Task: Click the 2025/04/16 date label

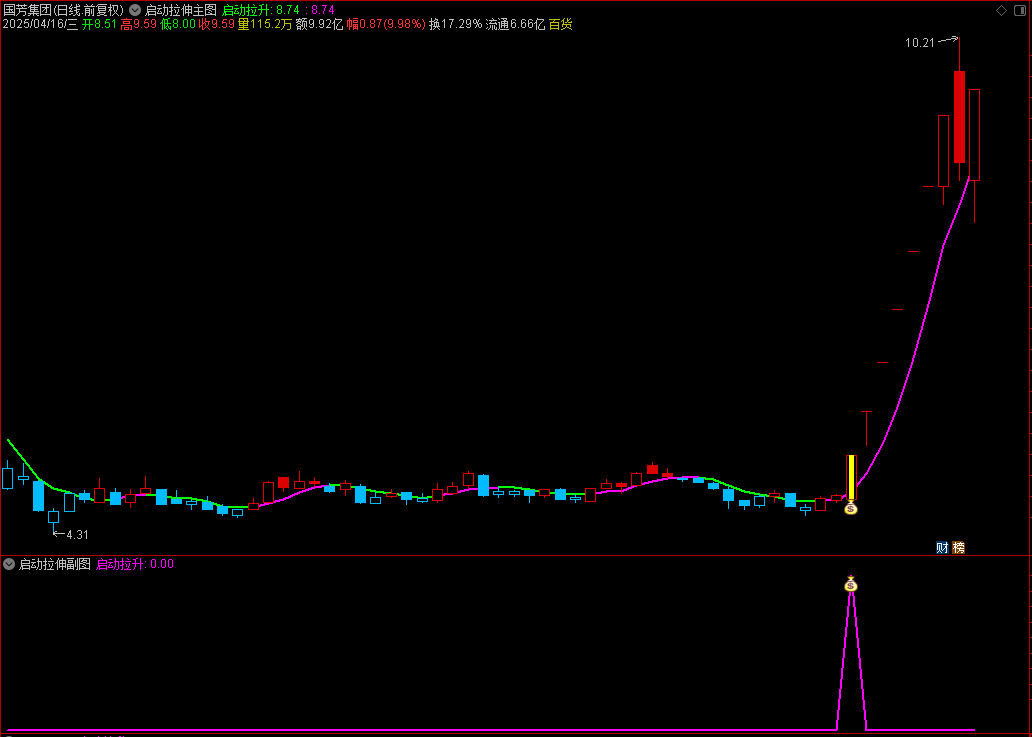Action: tap(40, 24)
